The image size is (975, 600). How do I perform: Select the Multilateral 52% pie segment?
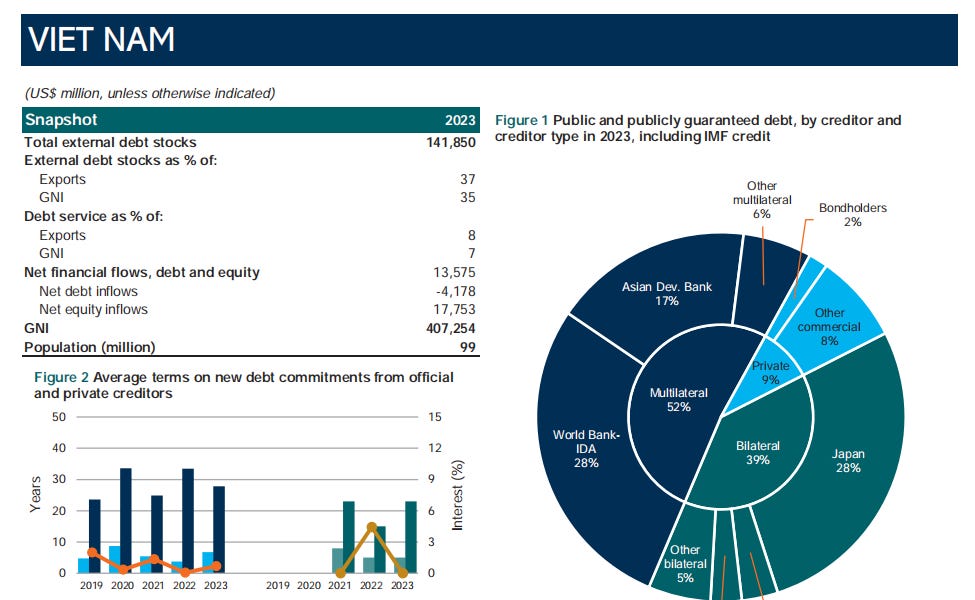pyautogui.click(x=678, y=400)
